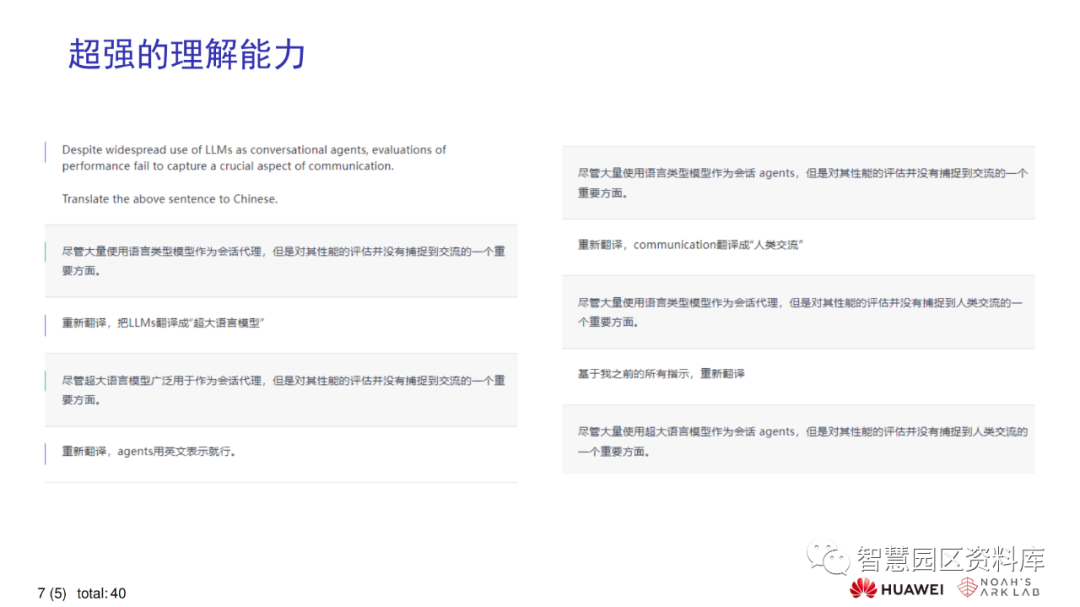Toggle the first gray response box on the right
Image resolution: width=1080 pixels, height=607 pixels.
(800, 182)
